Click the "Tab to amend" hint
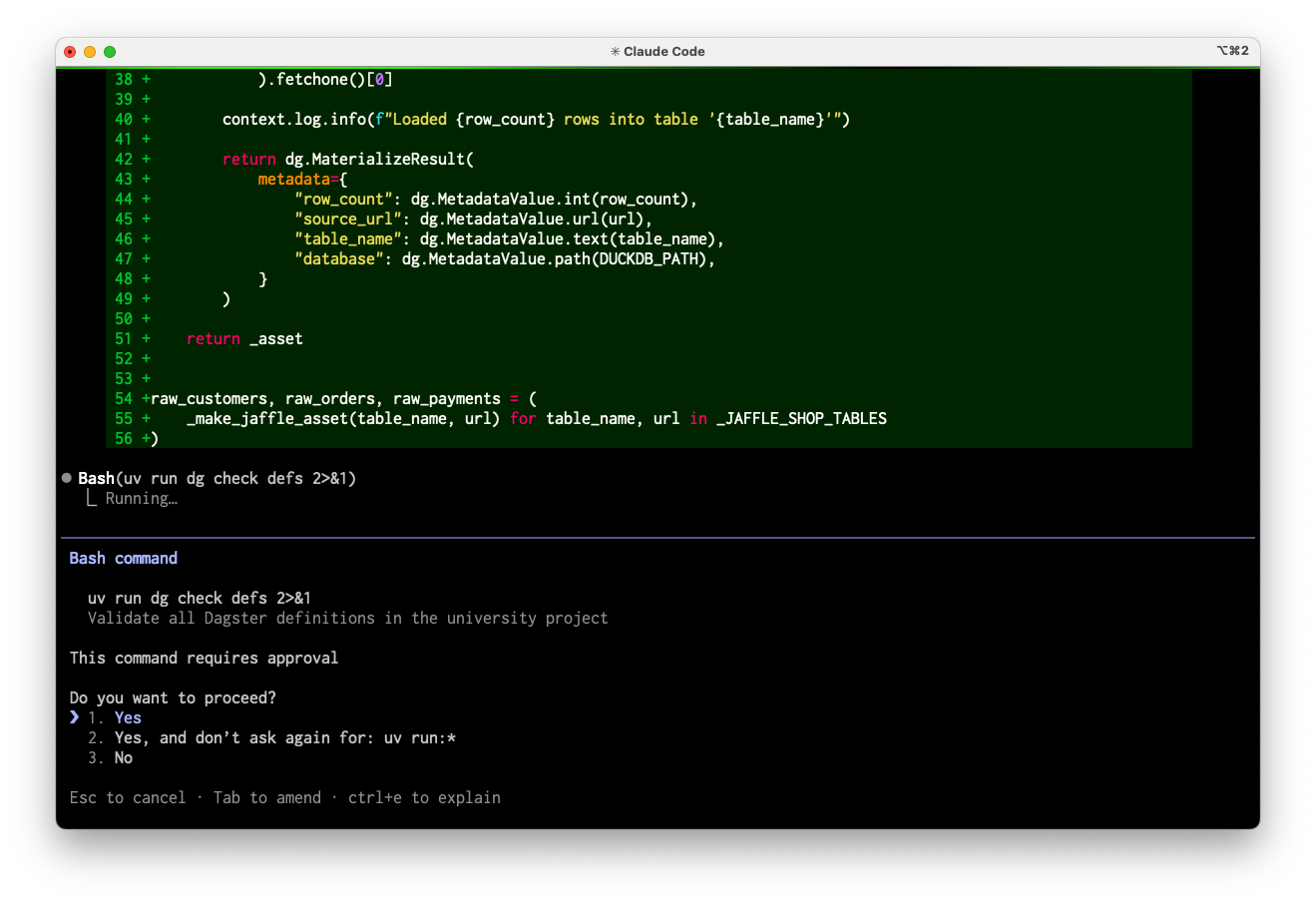This screenshot has width=1316, height=903. (267, 797)
